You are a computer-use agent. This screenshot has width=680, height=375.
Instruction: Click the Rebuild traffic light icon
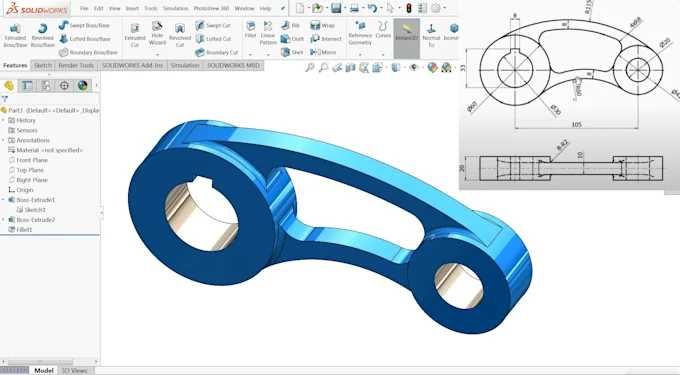409,8
